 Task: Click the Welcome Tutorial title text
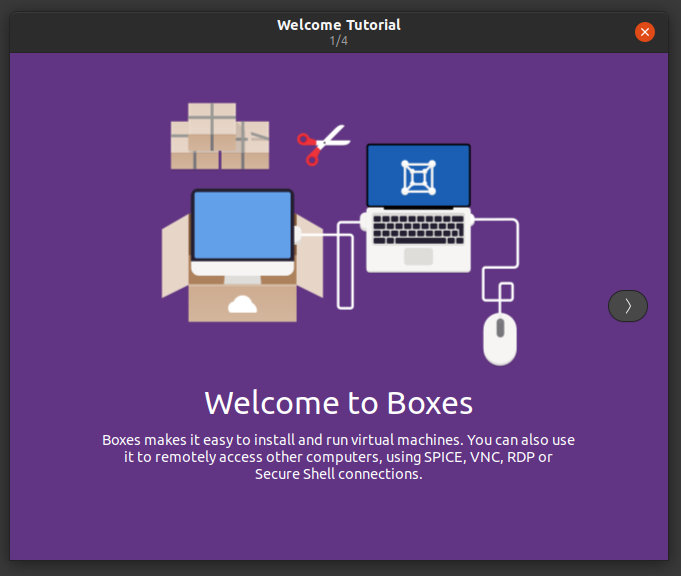(x=339, y=25)
